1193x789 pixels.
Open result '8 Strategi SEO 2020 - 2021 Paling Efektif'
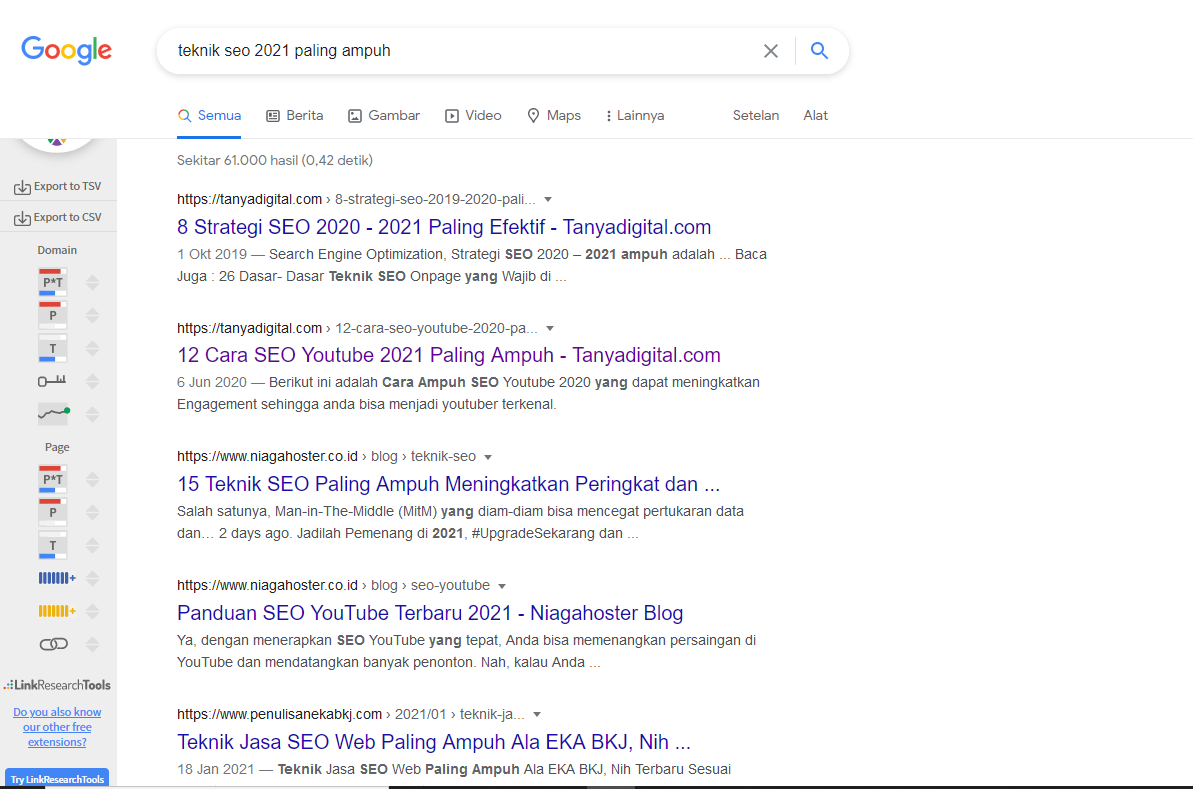pyautogui.click(x=444, y=227)
